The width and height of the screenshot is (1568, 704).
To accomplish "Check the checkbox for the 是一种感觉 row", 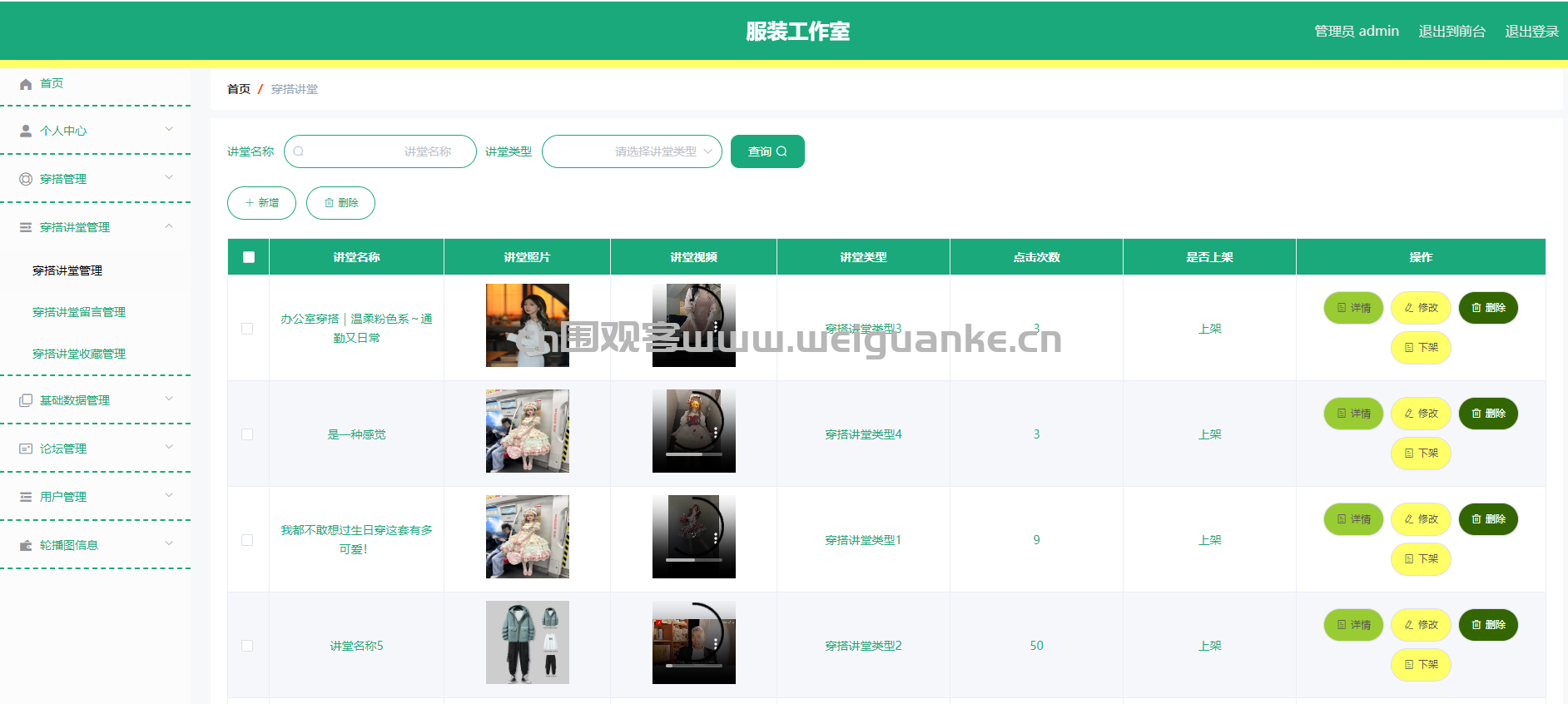I will (247, 434).
